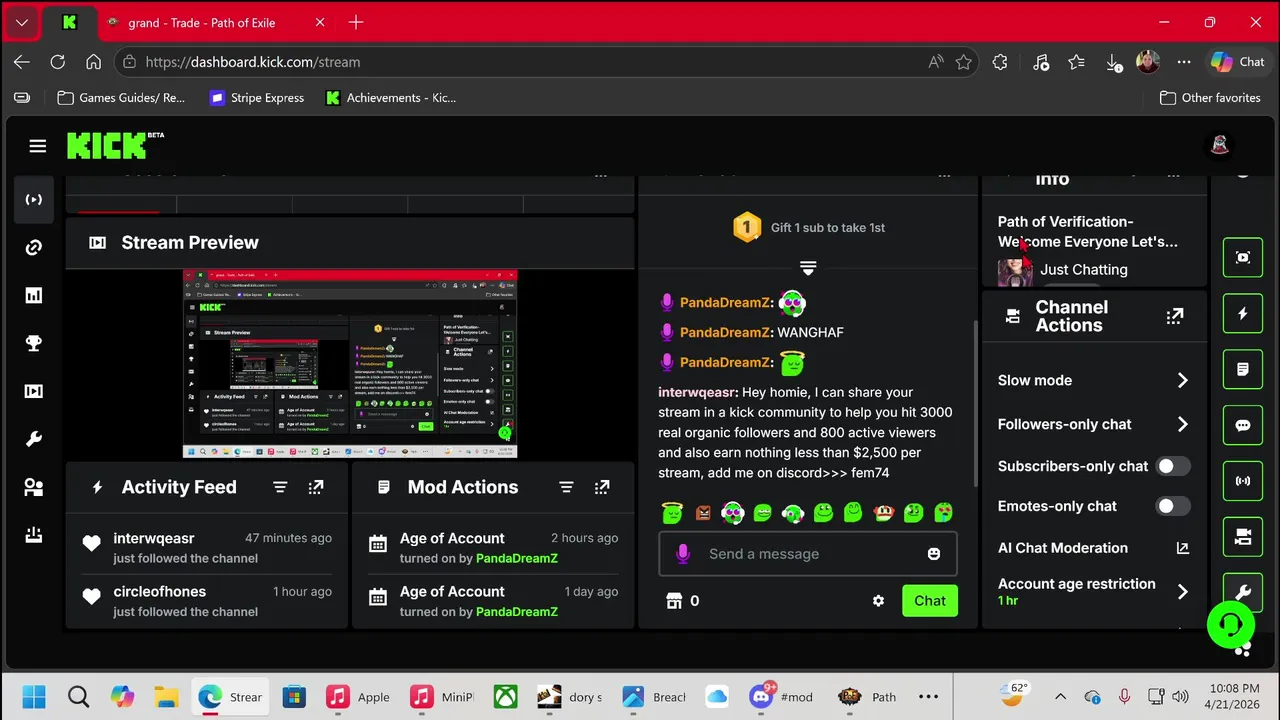Click the Stream Preview thumbnail
Image resolution: width=1280 pixels, height=720 pixels.
coord(350,364)
